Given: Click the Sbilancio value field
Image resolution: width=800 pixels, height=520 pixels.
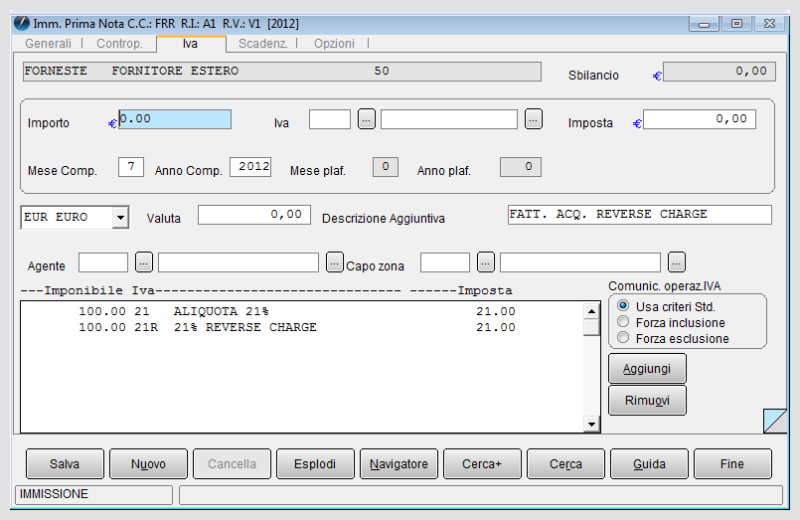Looking at the screenshot, I should tap(719, 71).
